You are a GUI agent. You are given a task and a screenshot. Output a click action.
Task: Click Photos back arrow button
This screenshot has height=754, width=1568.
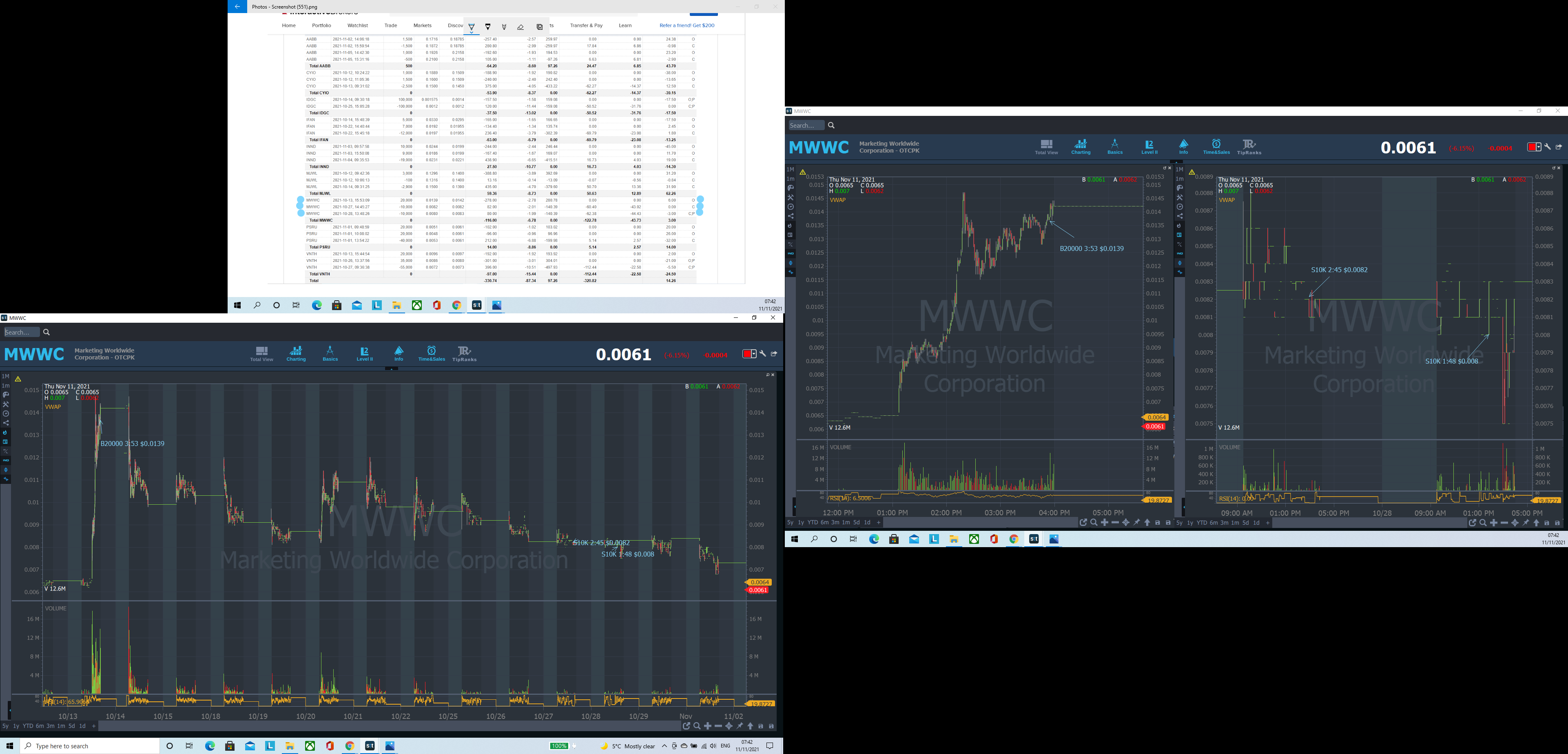point(237,7)
